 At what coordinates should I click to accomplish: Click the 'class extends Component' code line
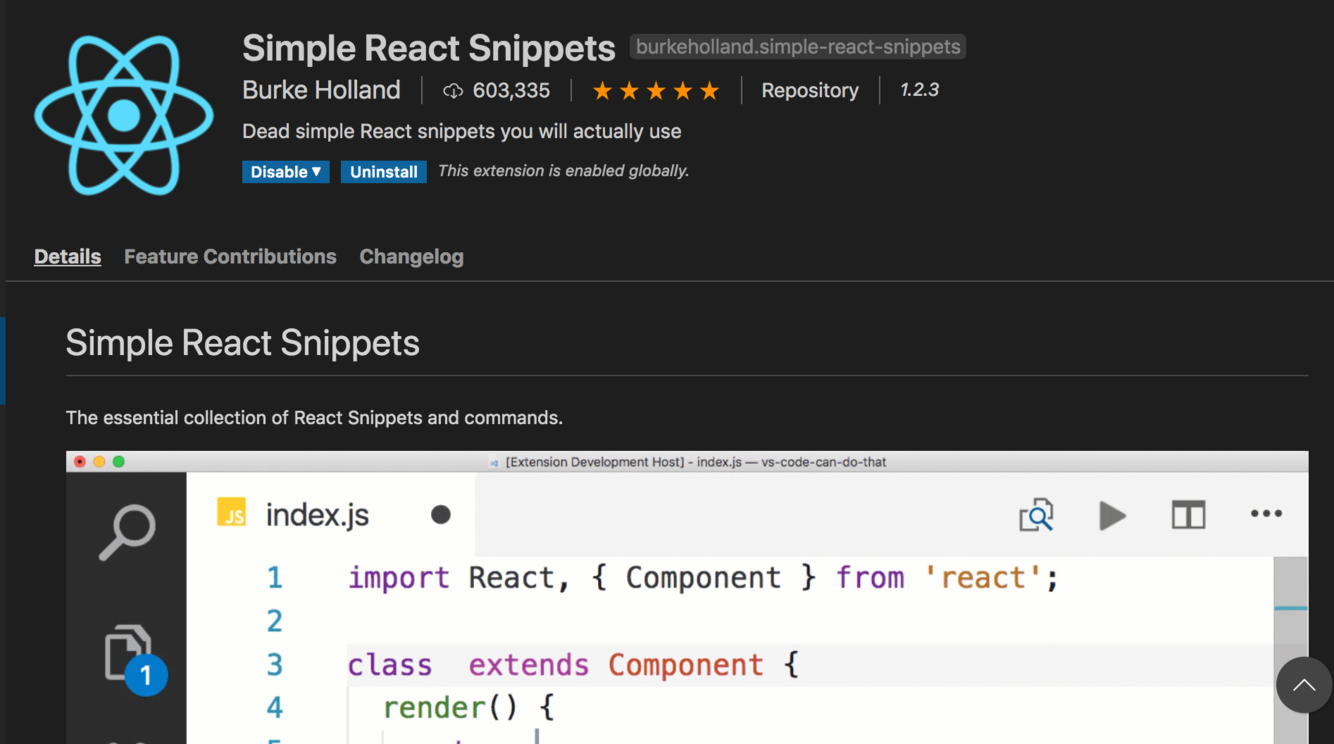pyautogui.click(x=573, y=665)
